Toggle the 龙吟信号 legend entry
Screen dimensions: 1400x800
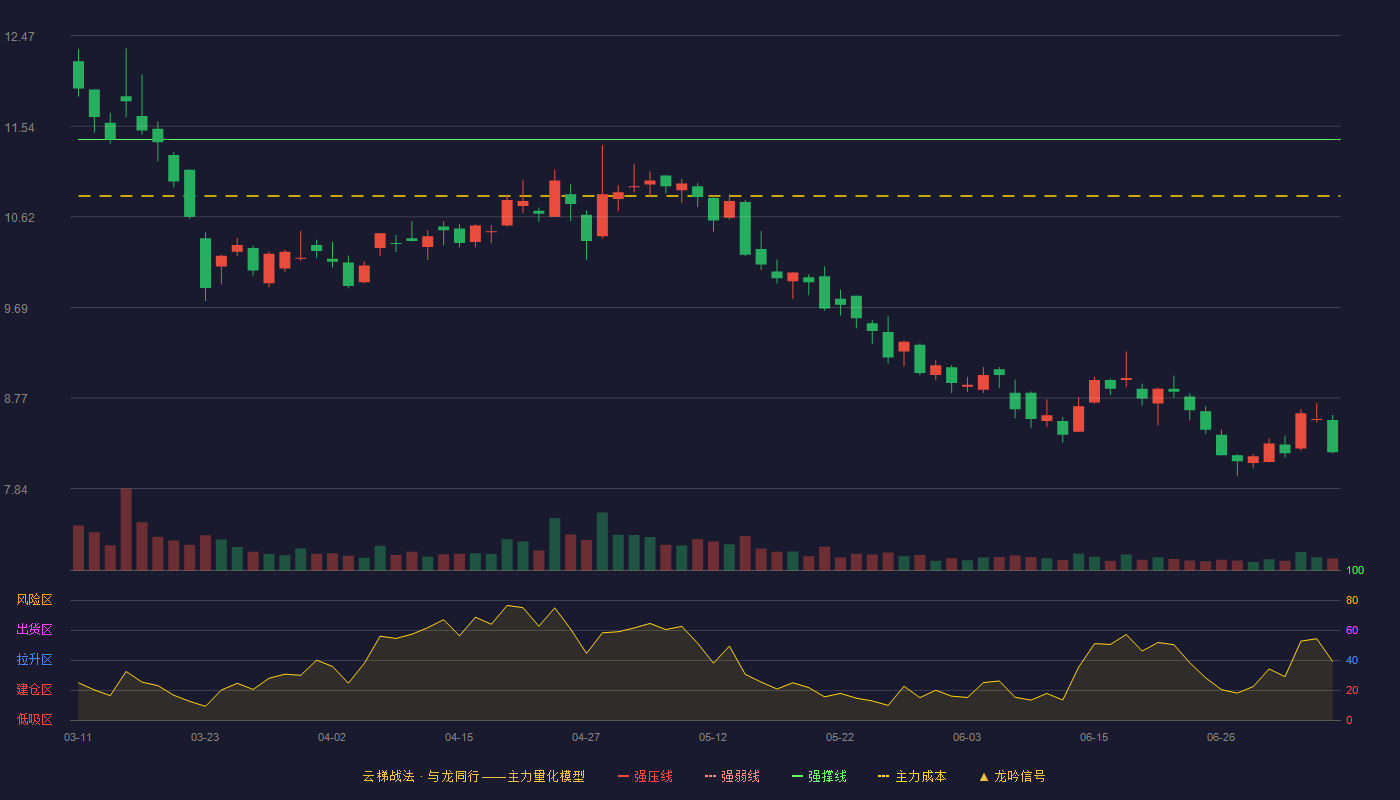pos(1012,776)
